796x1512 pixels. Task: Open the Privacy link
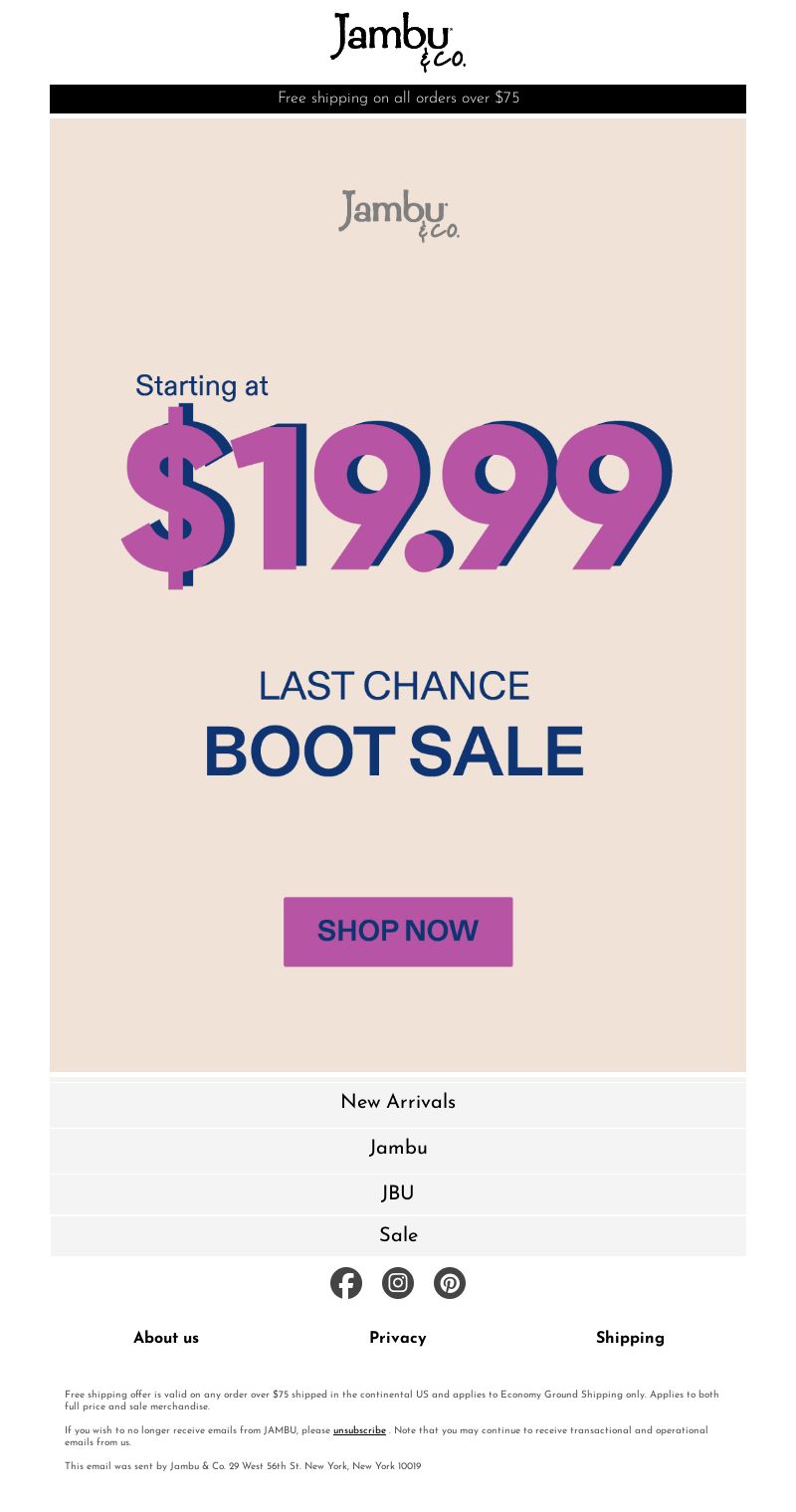[398, 1339]
